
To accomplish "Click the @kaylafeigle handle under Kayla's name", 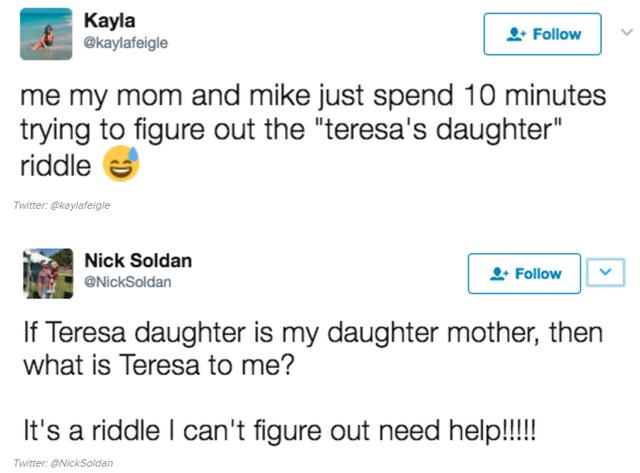I will pos(126,42).
